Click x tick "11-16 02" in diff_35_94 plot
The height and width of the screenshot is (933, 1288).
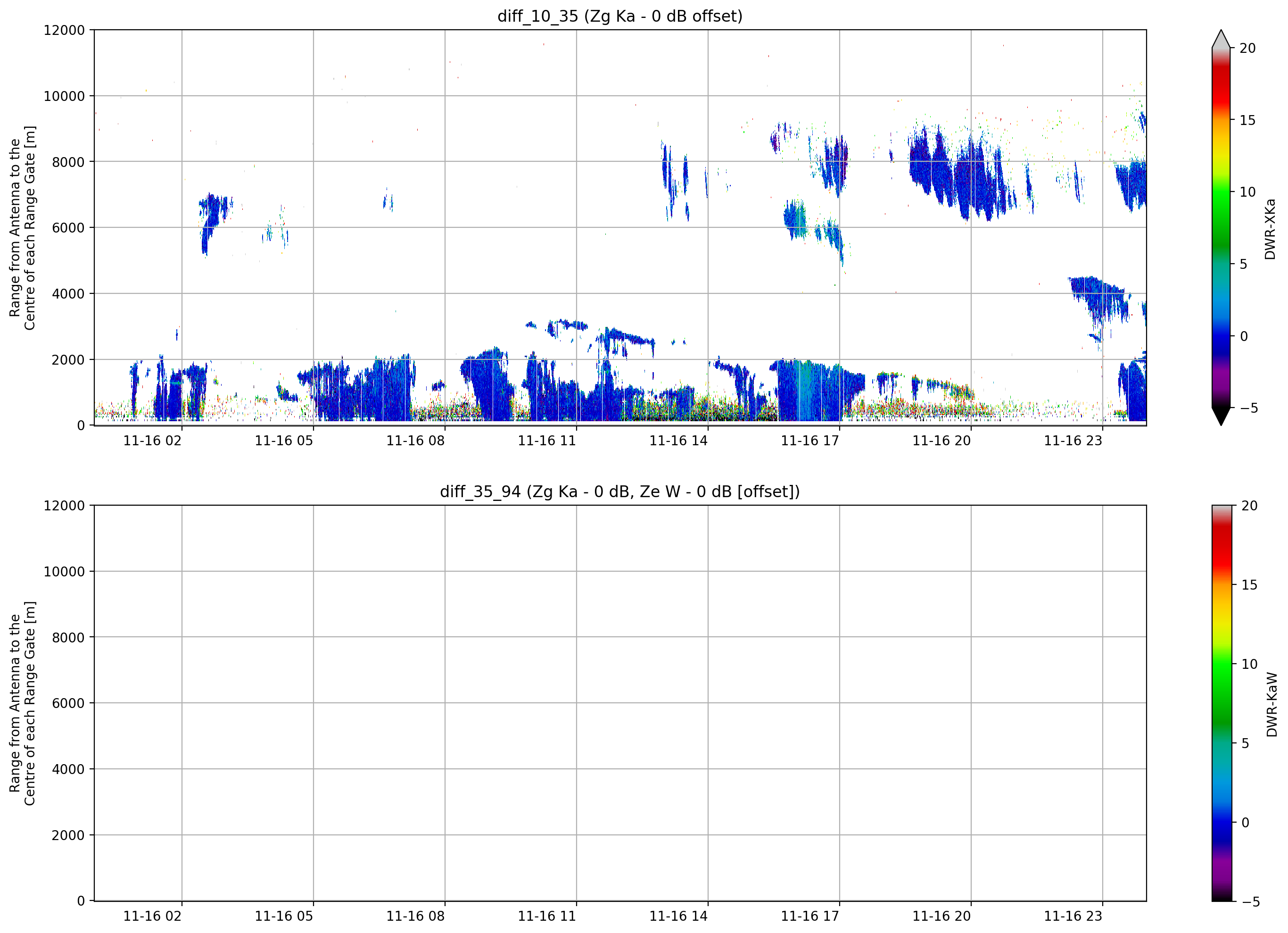[x=152, y=916]
